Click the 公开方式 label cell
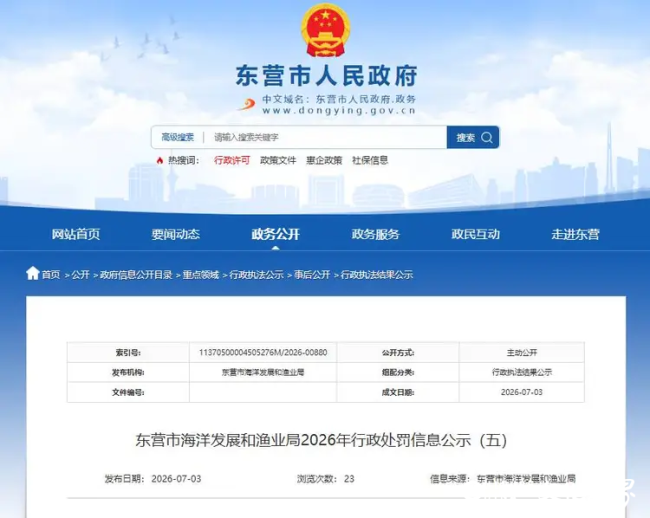 pyautogui.click(x=398, y=353)
